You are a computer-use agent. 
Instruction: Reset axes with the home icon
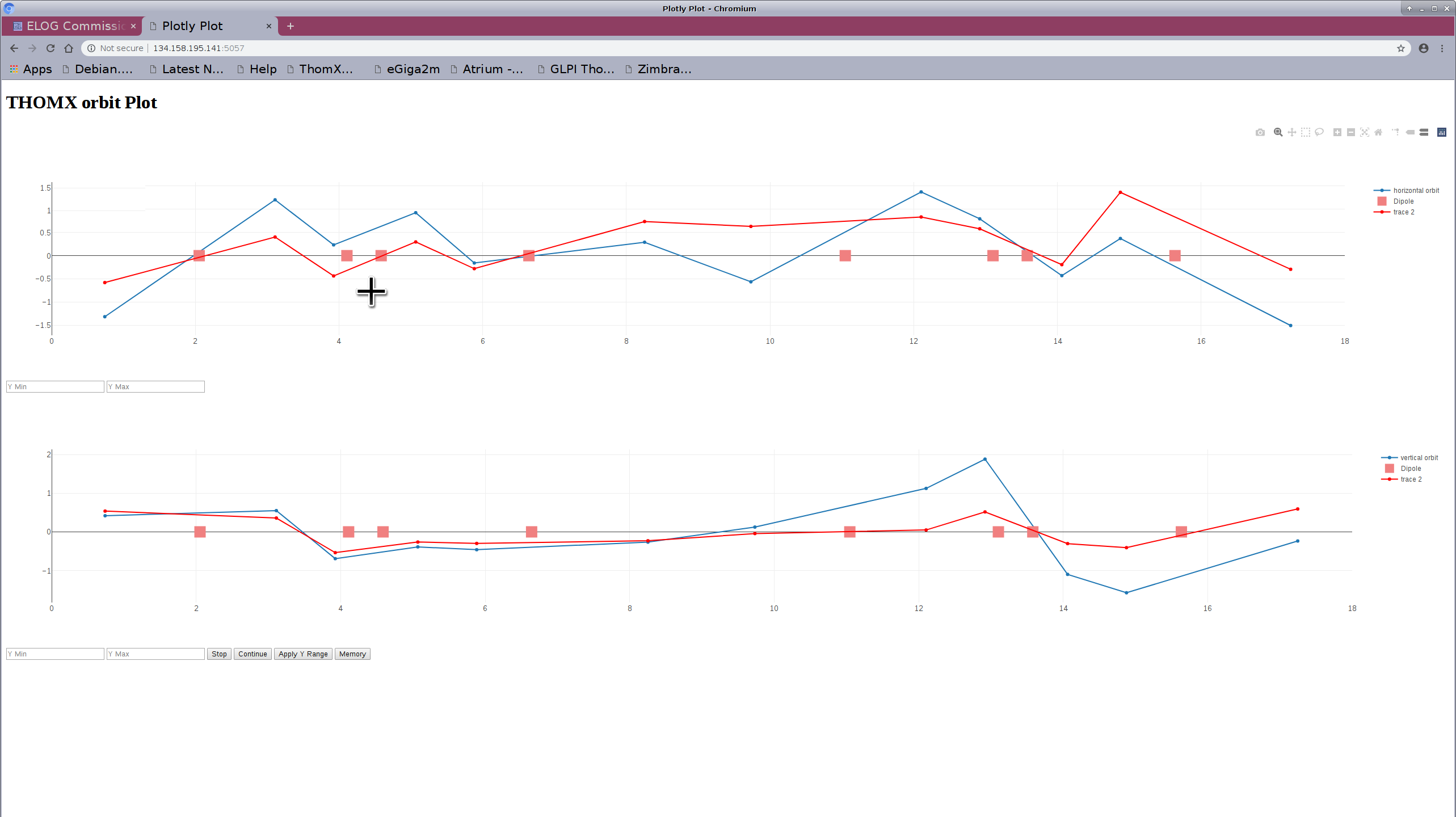[x=1378, y=132]
